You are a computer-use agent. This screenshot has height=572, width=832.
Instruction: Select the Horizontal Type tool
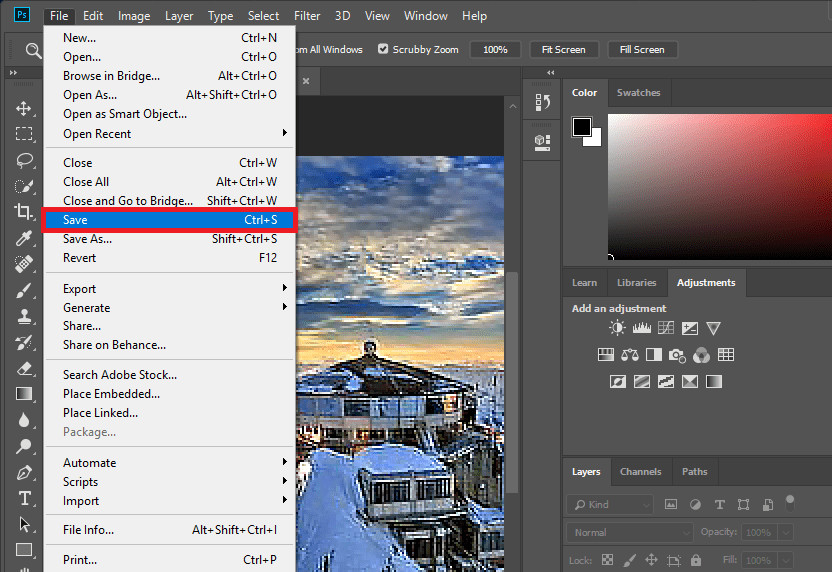coord(24,498)
